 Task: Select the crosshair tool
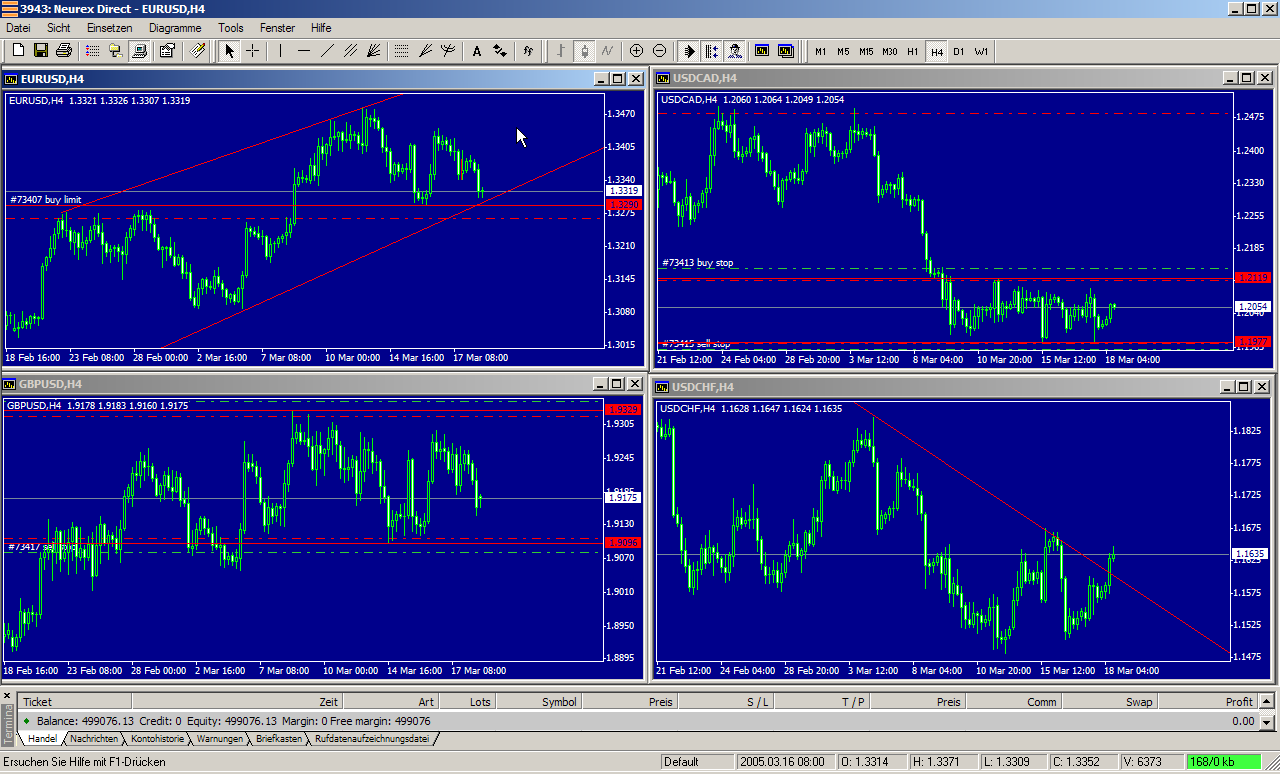253,51
